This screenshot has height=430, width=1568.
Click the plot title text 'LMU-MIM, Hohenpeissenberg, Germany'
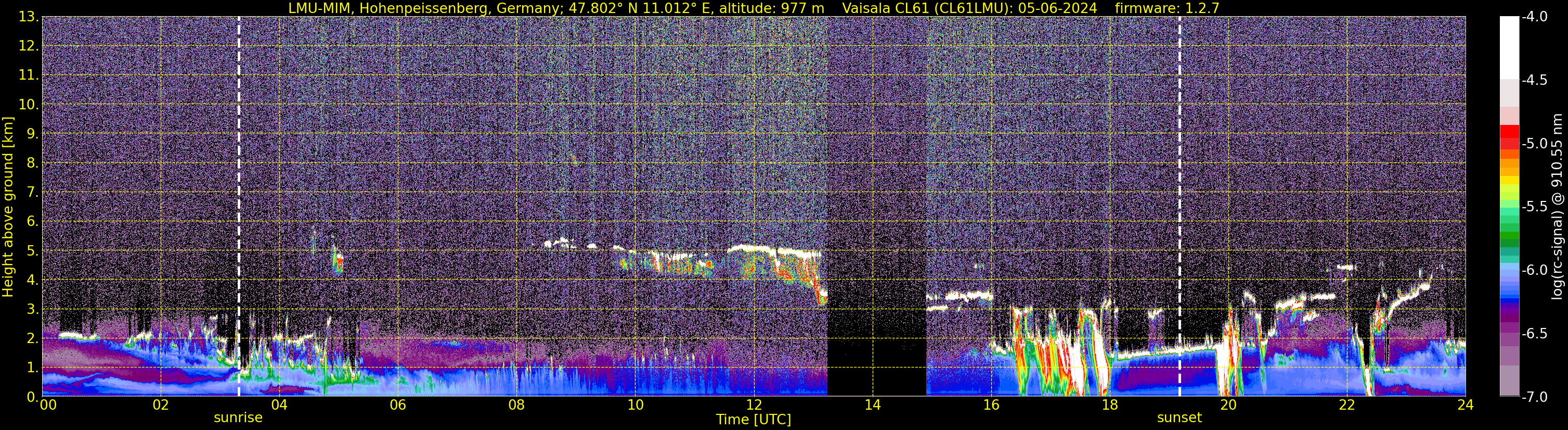(424, 8)
